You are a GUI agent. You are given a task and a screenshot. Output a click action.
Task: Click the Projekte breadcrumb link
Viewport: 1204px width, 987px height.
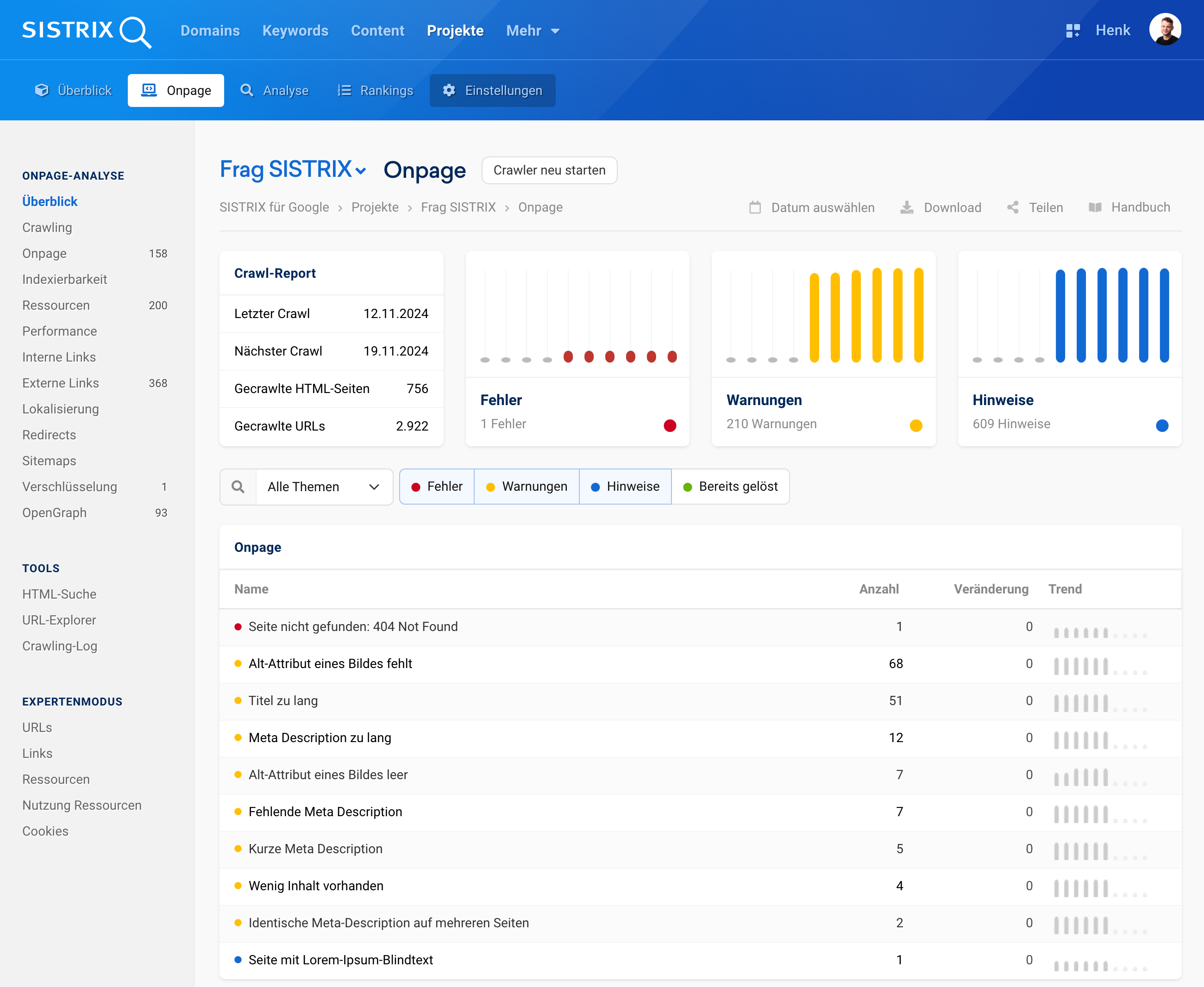pos(375,207)
